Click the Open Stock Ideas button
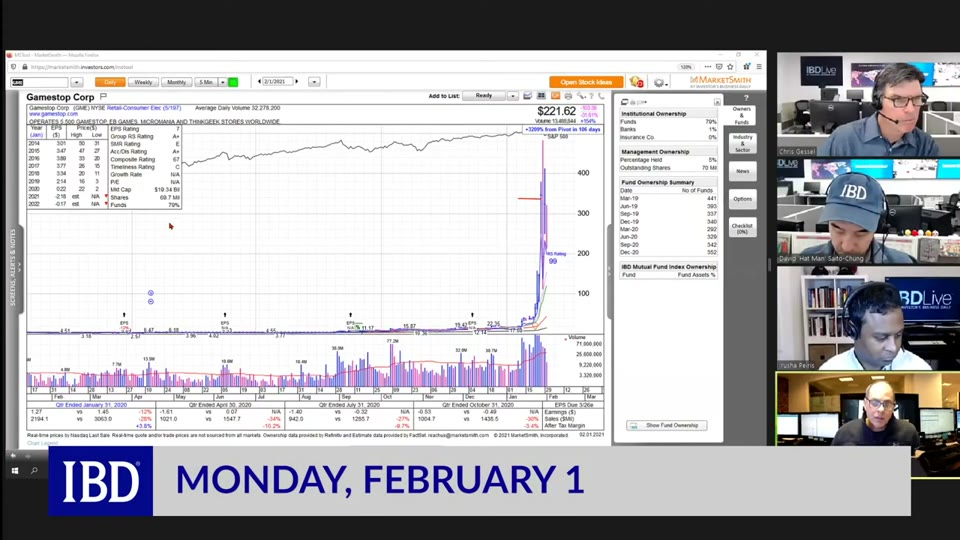The width and height of the screenshot is (960, 540). (586, 82)
